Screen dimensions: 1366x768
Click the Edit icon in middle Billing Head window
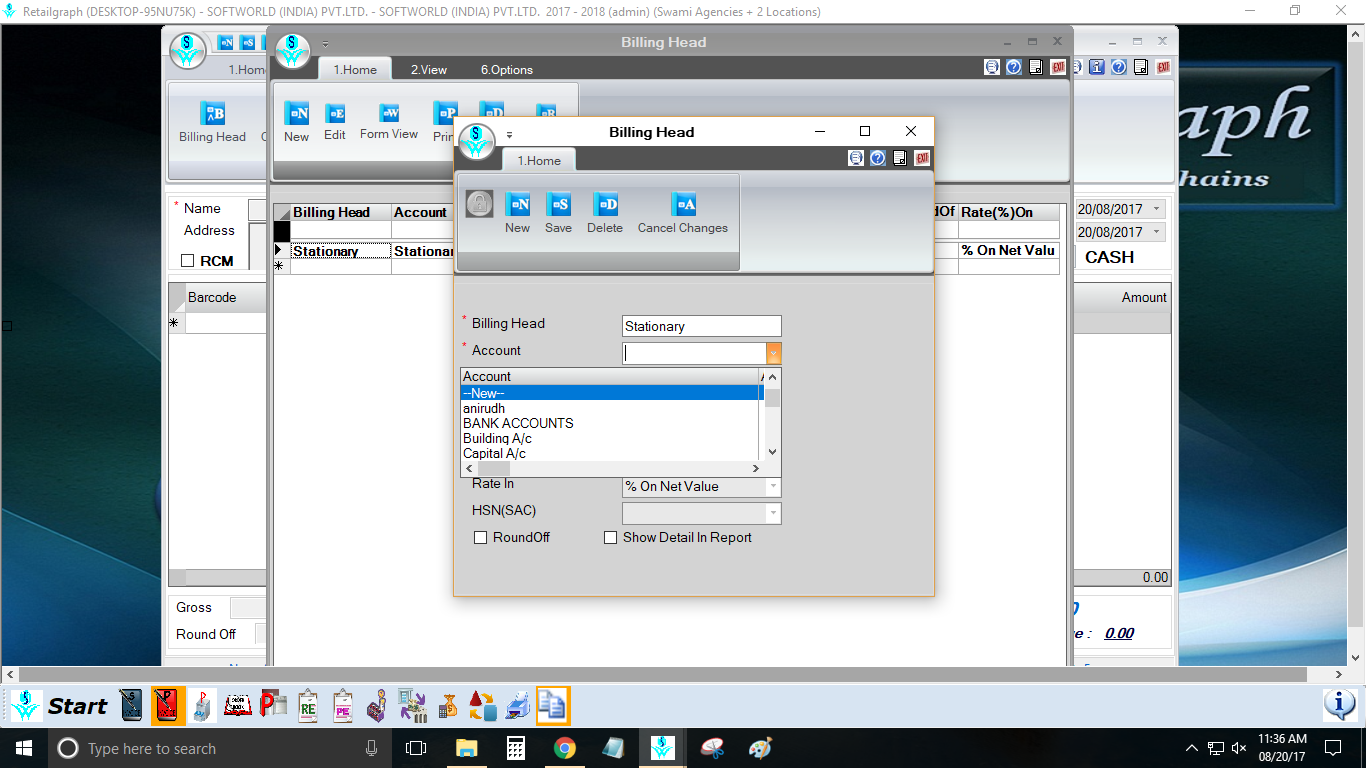click(335, 113)
